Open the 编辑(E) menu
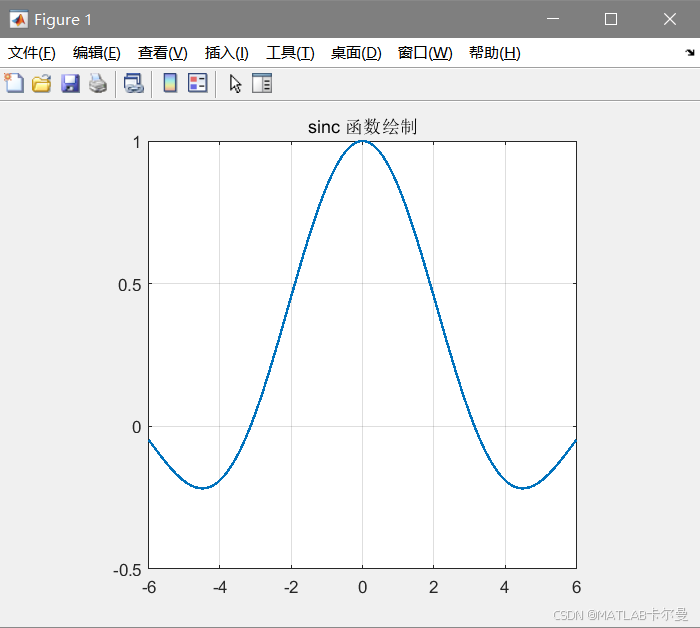700x628 pixels. click(97, 53)
